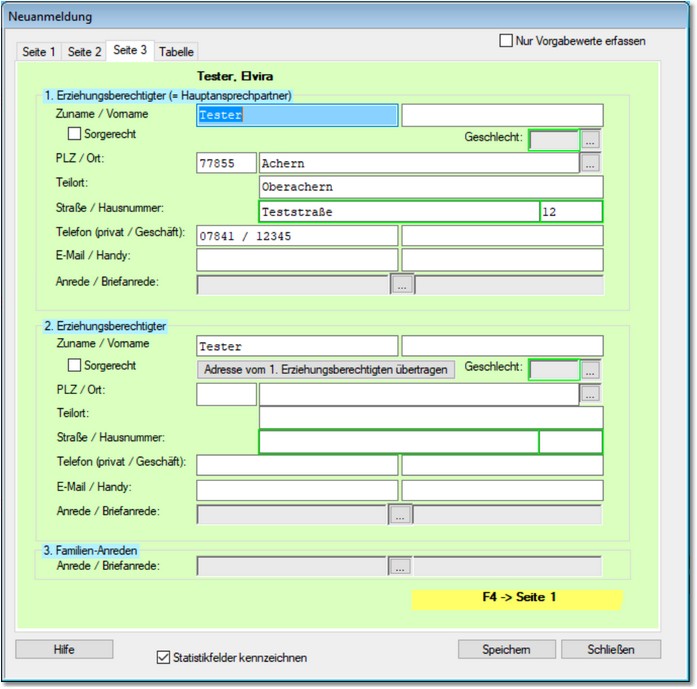Check Nur Vorgabewerte erfassen
The height and width of the screenshot is (689, 697).
click(506, 41)
